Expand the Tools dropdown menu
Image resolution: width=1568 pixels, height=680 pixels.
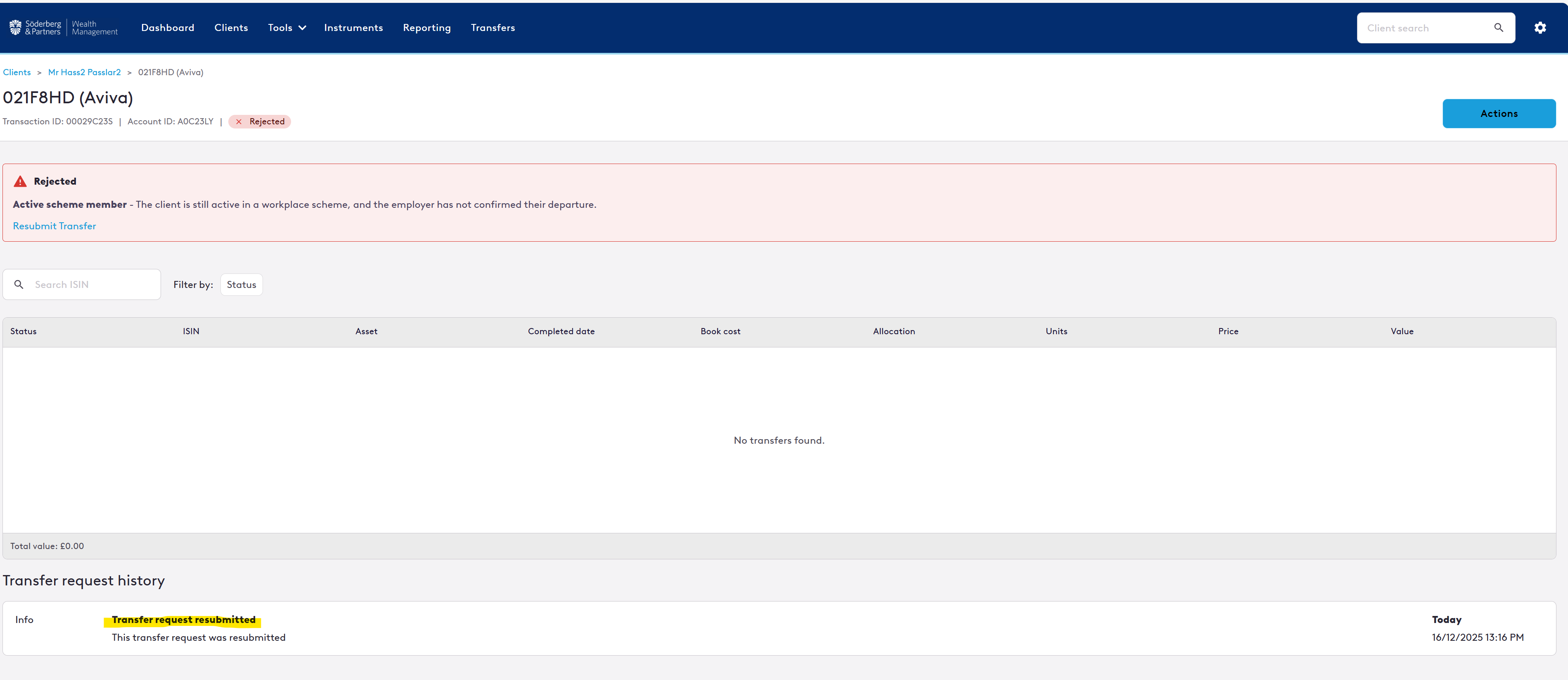click(x=286, y=28)
